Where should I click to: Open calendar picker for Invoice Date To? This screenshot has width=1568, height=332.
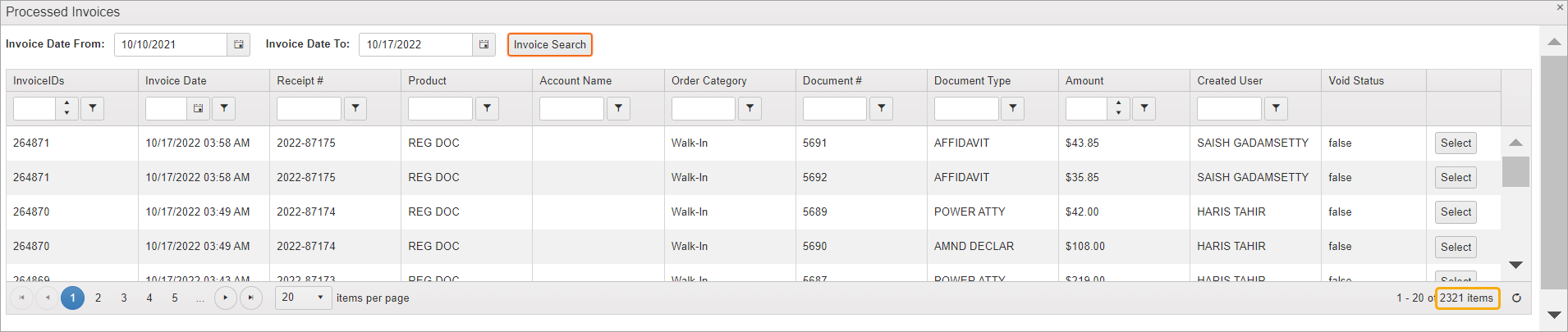coord(484,44)
